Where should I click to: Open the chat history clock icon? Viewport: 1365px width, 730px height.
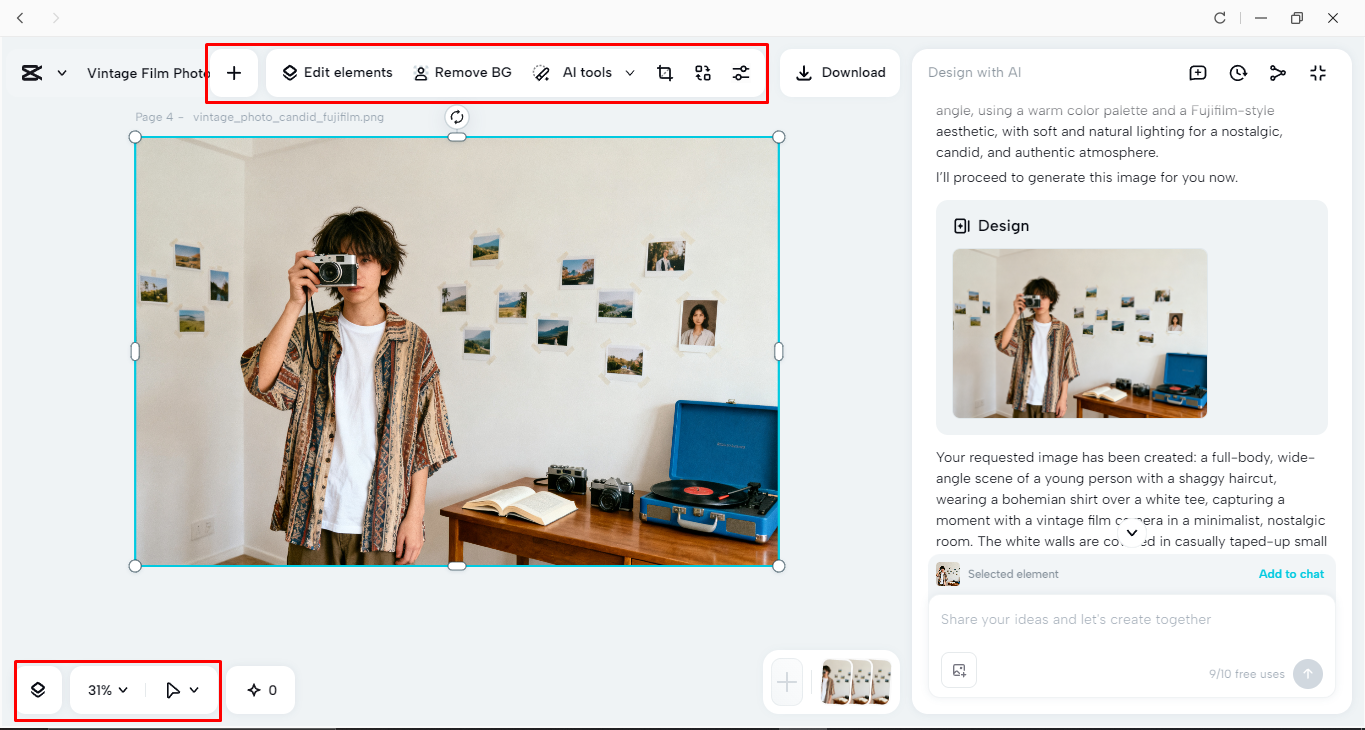click(x=1238, y=73)
